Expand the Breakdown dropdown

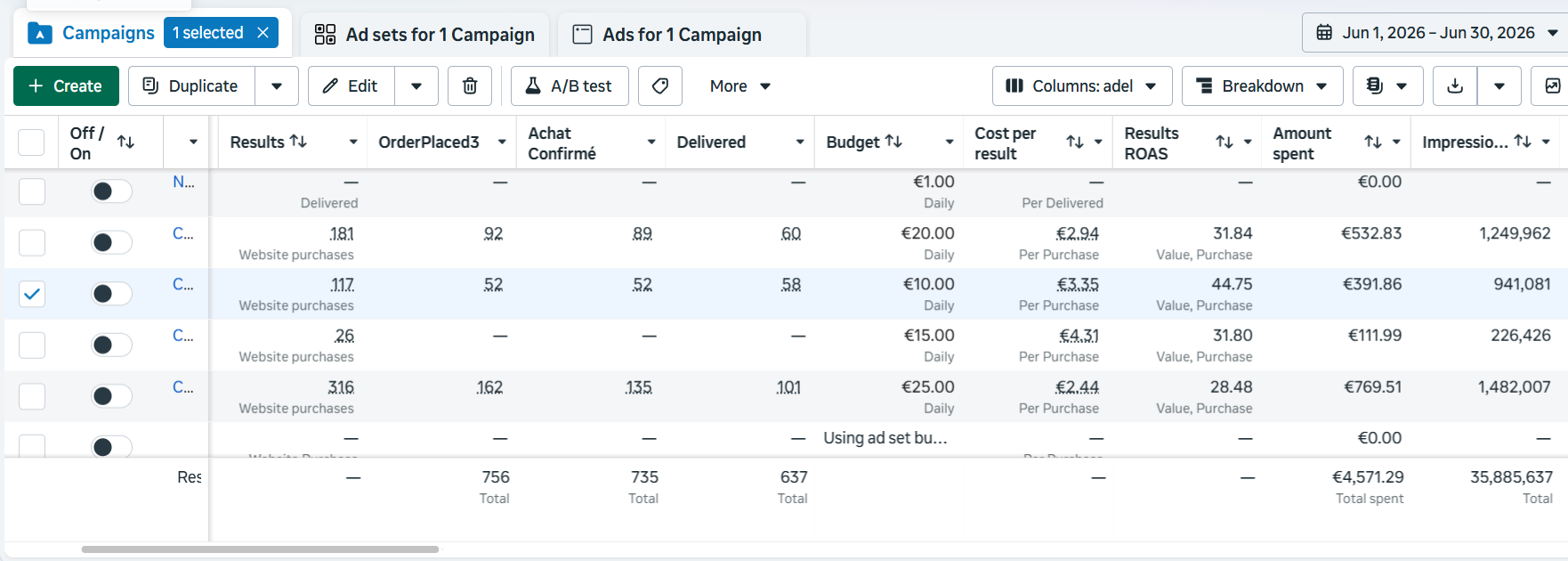(1263, 86)
